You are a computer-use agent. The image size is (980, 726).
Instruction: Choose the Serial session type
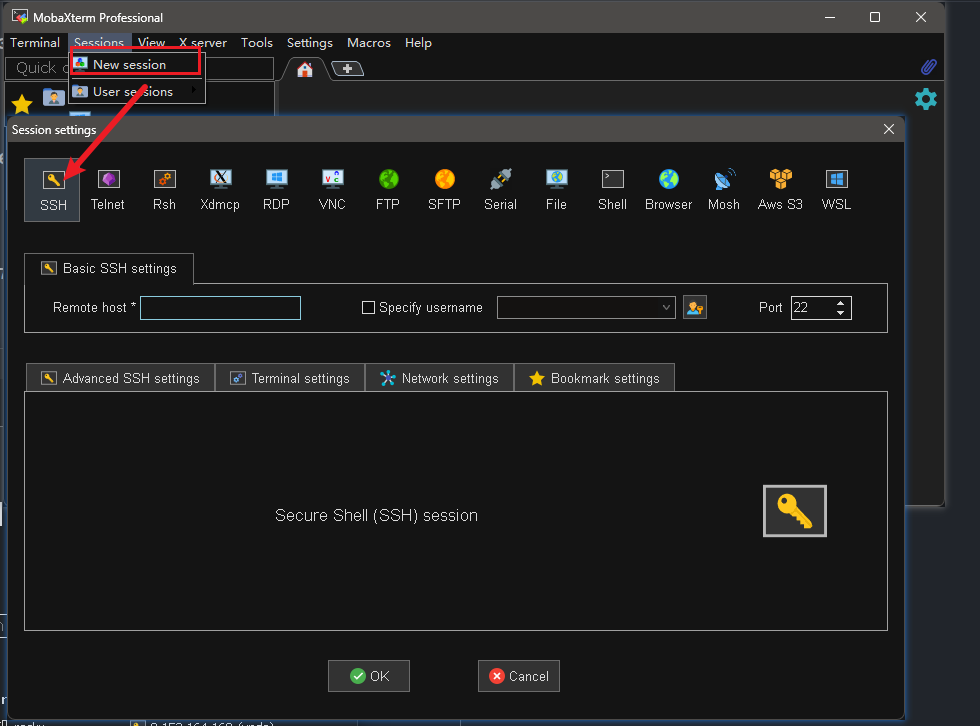pyautogui.click(x=500, y=190)
